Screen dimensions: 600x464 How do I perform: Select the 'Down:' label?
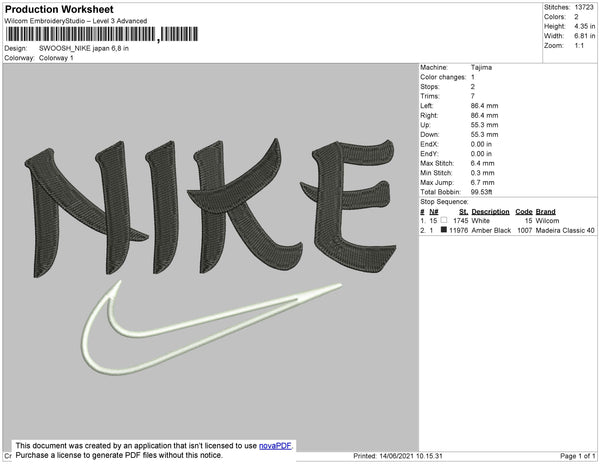(x=430, y=134)
